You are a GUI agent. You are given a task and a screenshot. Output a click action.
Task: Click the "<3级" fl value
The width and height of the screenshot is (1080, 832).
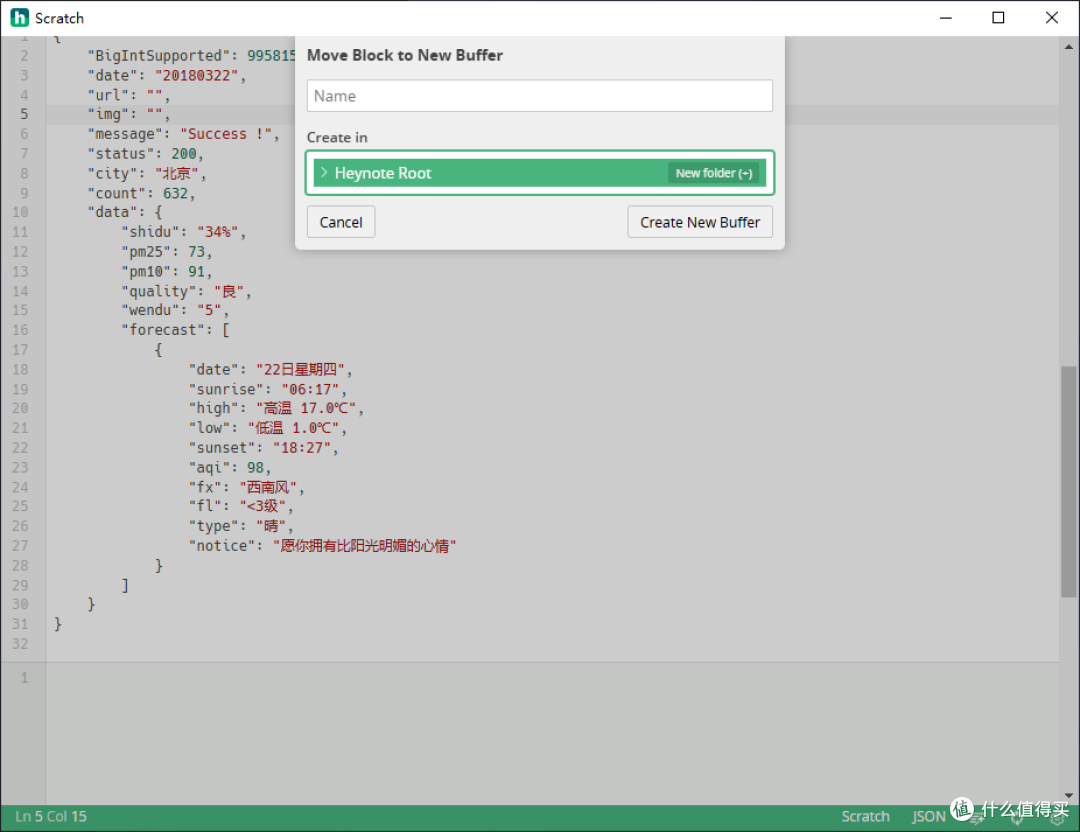[262, 507]
